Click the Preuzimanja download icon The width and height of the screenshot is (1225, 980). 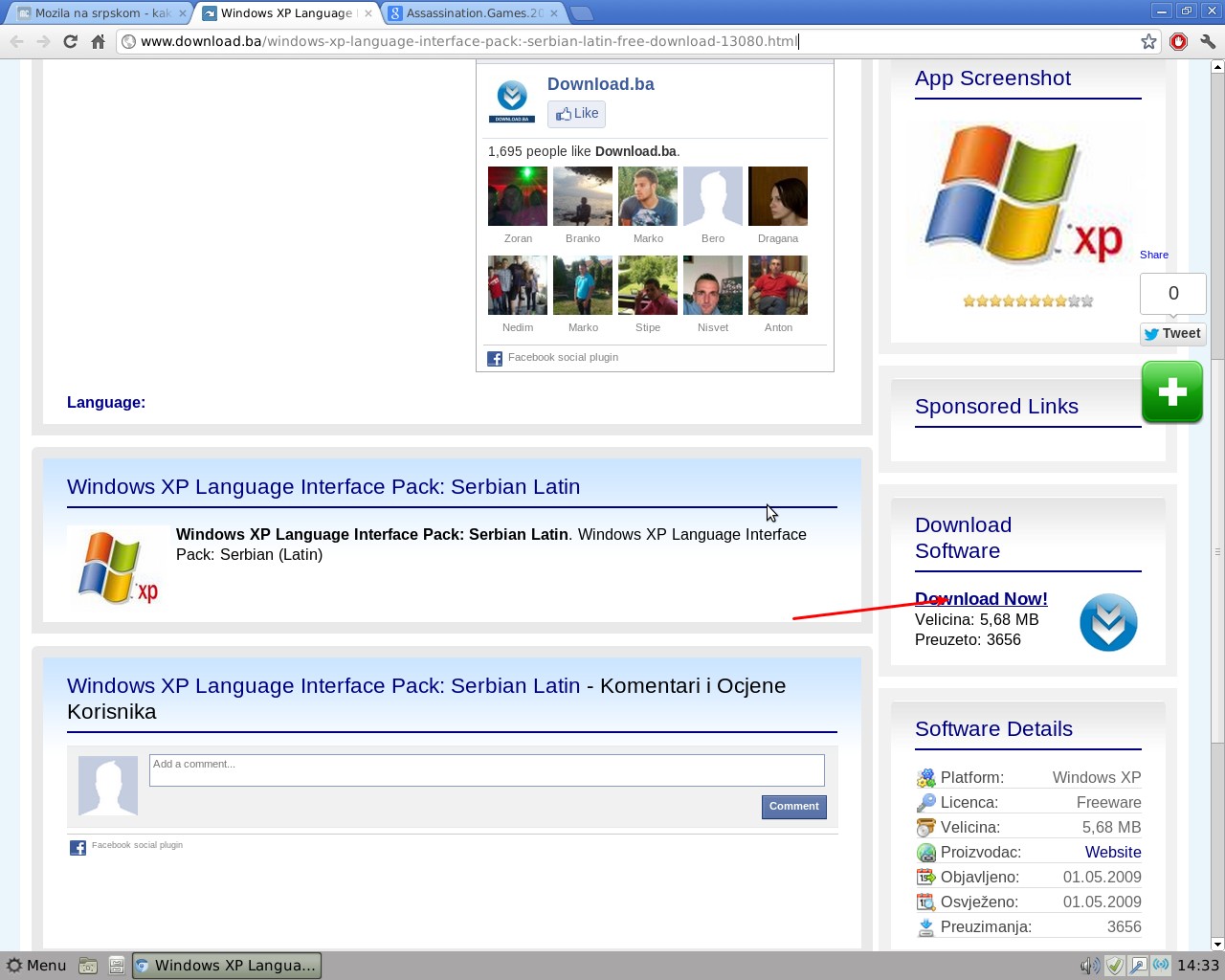pos(925,927)
